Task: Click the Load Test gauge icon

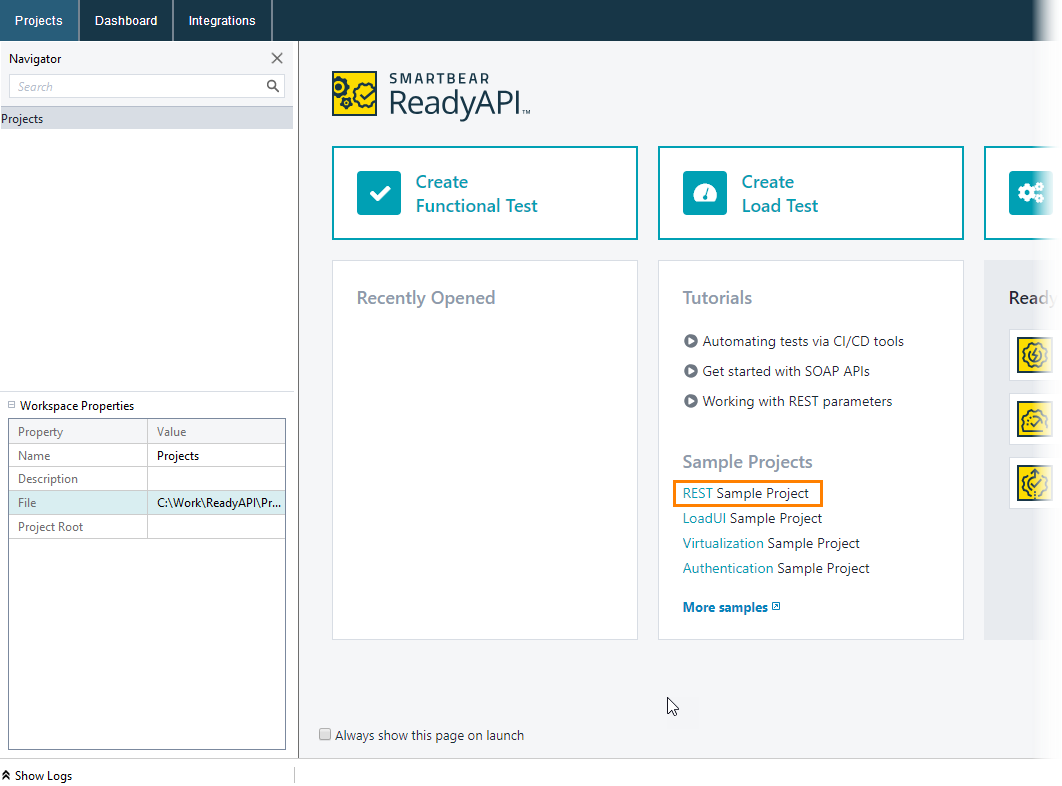Action: [x=704, y=193]
